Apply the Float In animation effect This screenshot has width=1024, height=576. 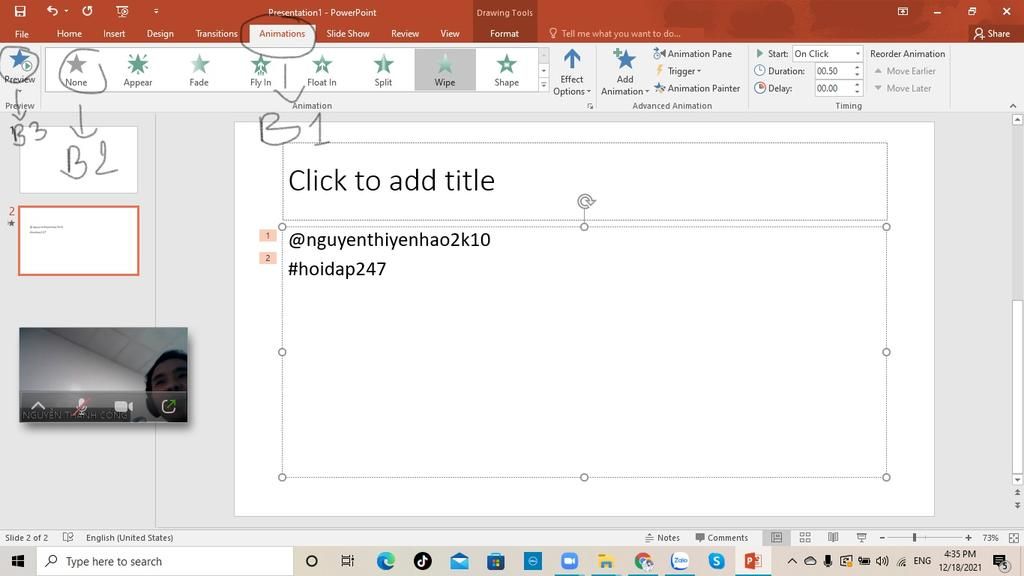click(322, 70)
